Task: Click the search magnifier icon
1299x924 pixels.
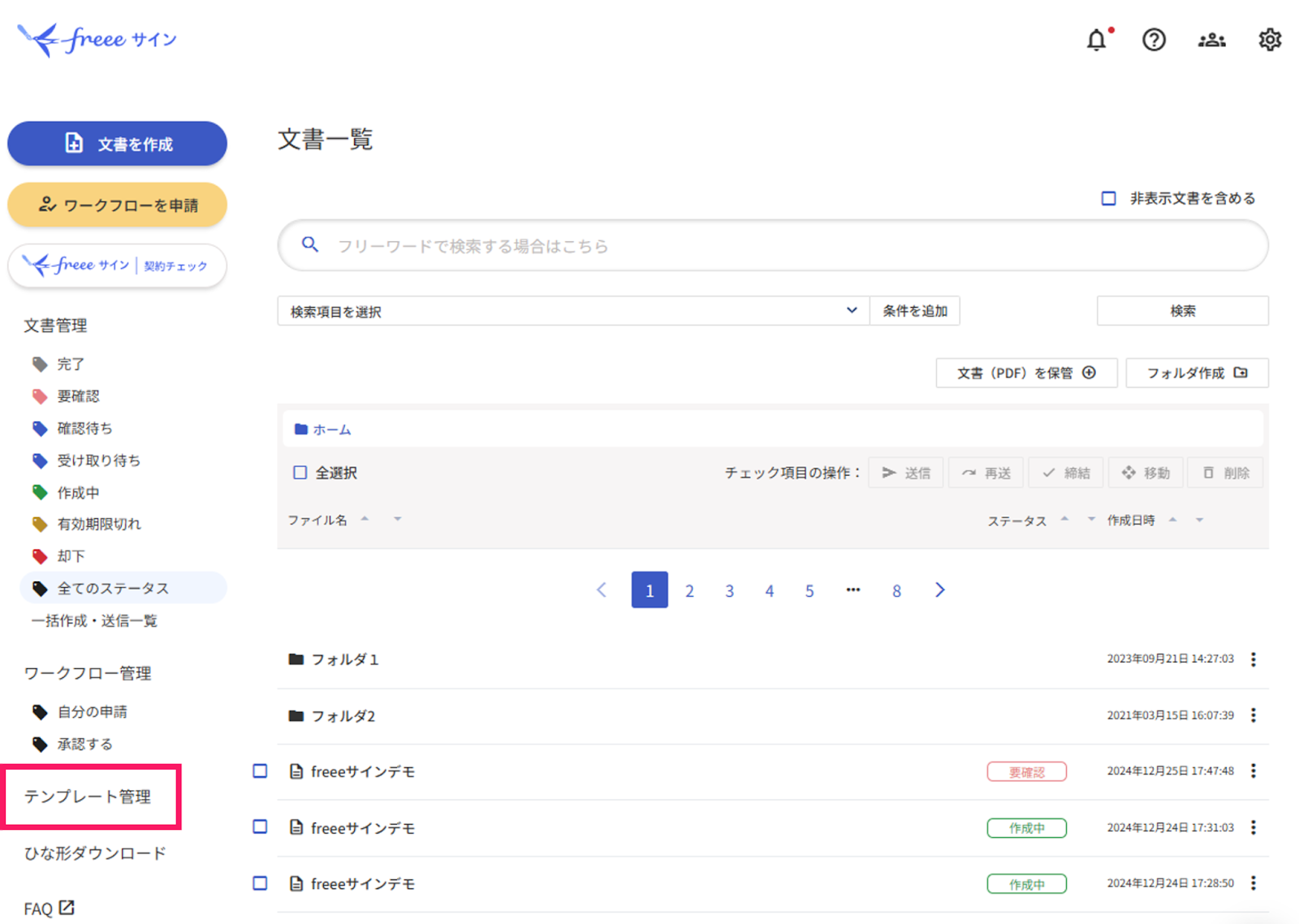Action: click(310, 244)
